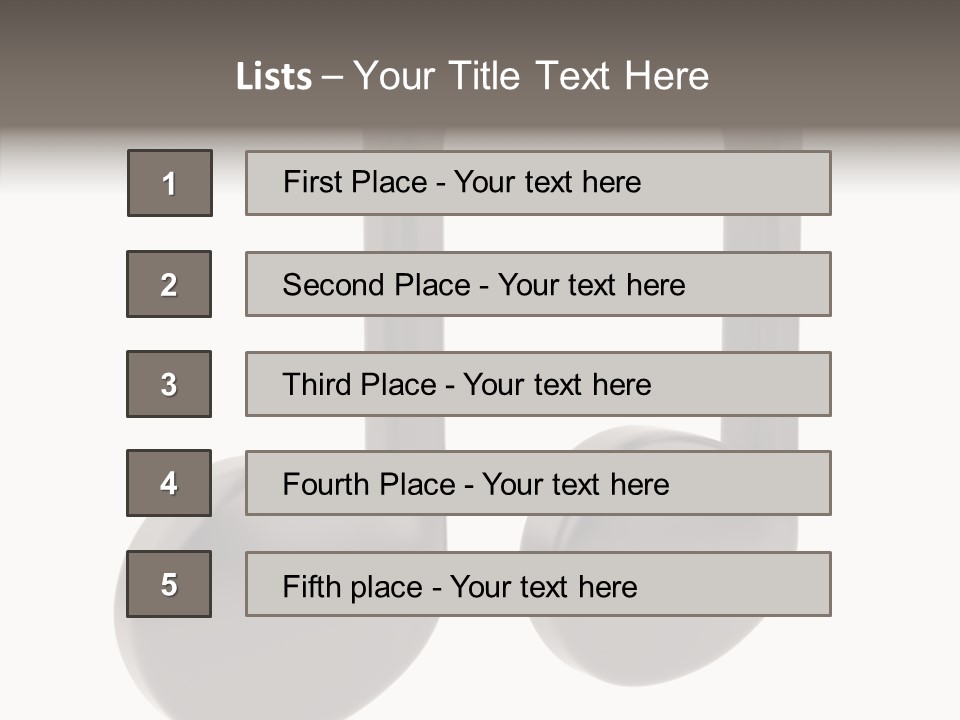
Task: Click the bold word Lists in title
Action: coord(274,77)
